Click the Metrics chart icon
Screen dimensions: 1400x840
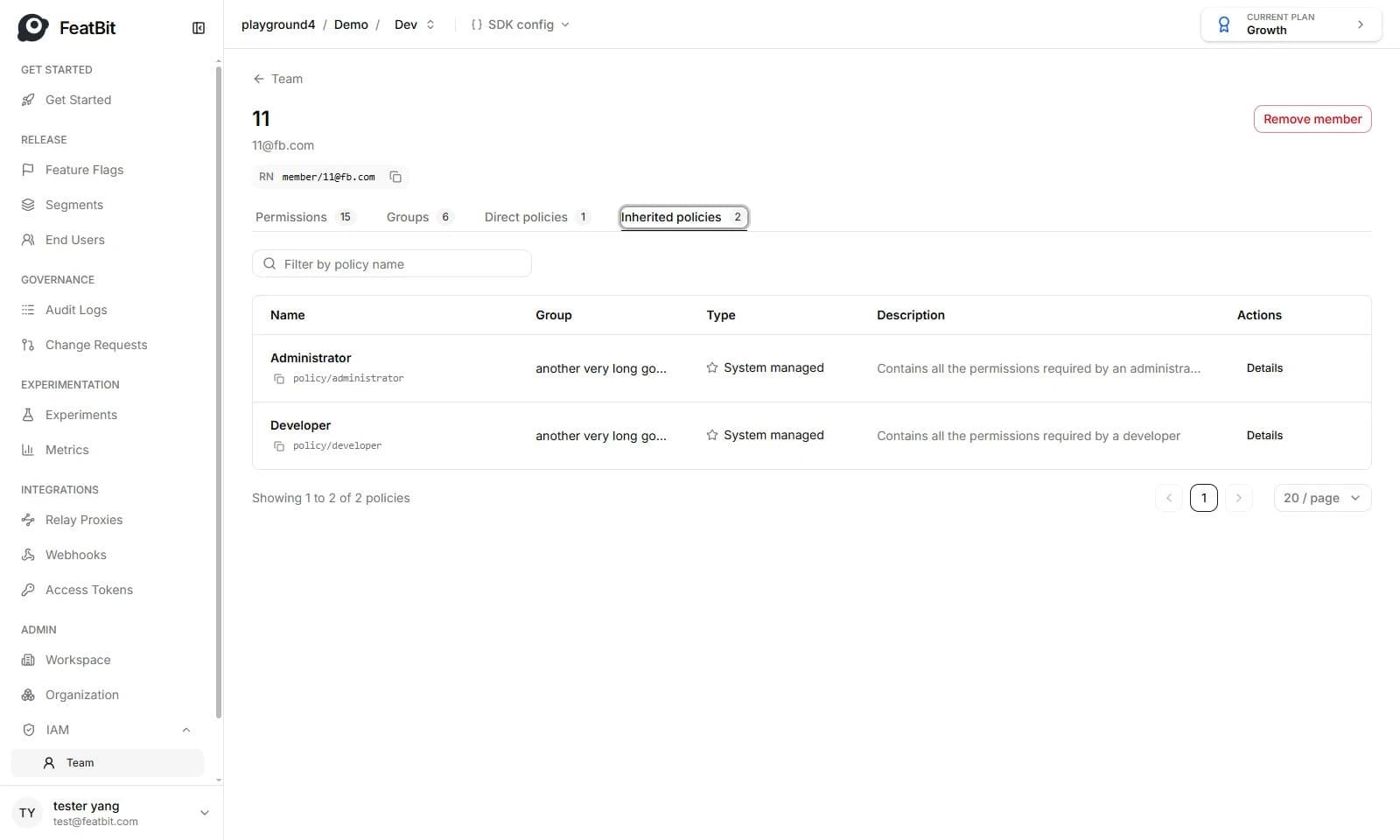[x=28, y=450]
